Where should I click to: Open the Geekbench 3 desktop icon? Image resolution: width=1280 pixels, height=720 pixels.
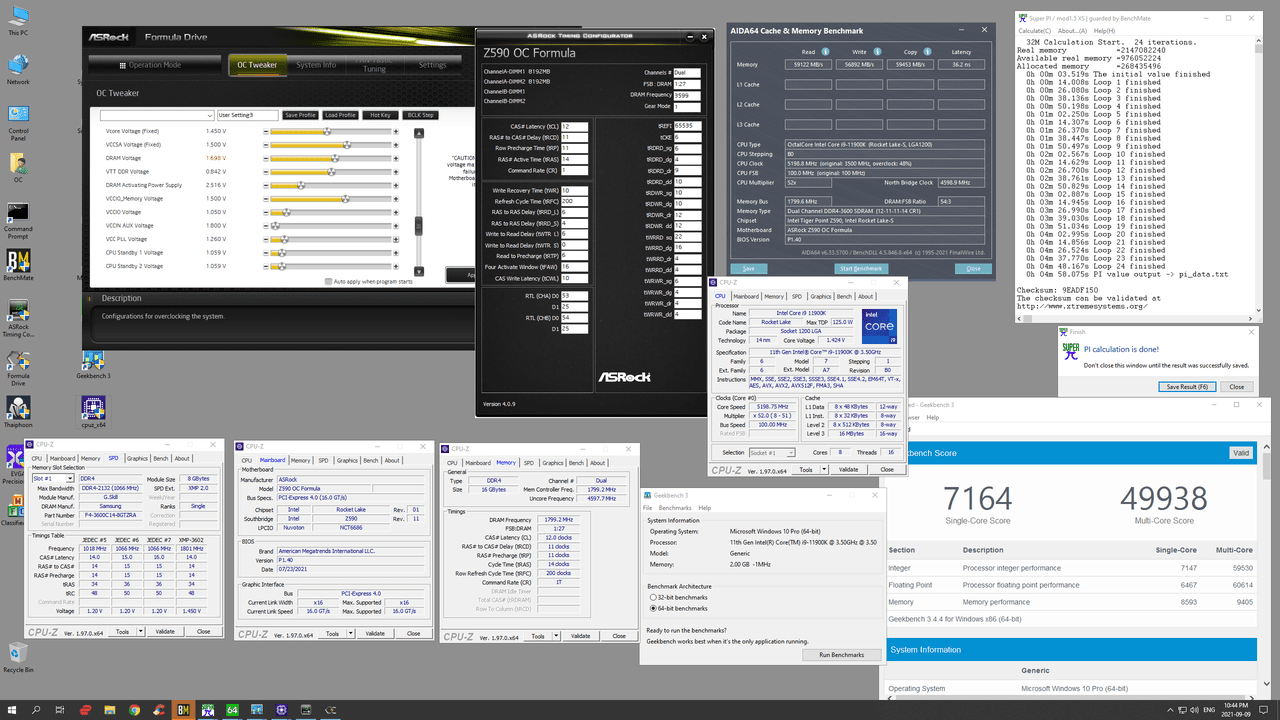[94, 366]
